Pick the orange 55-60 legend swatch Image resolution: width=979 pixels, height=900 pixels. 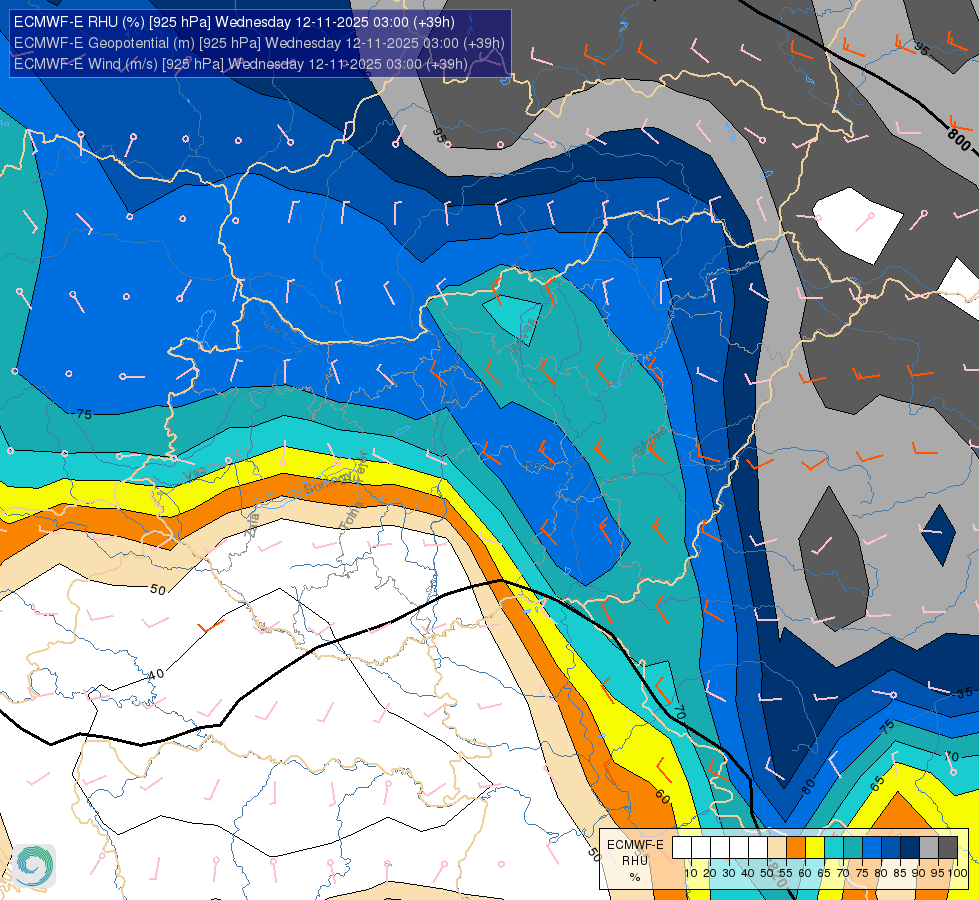coord(796,847)
